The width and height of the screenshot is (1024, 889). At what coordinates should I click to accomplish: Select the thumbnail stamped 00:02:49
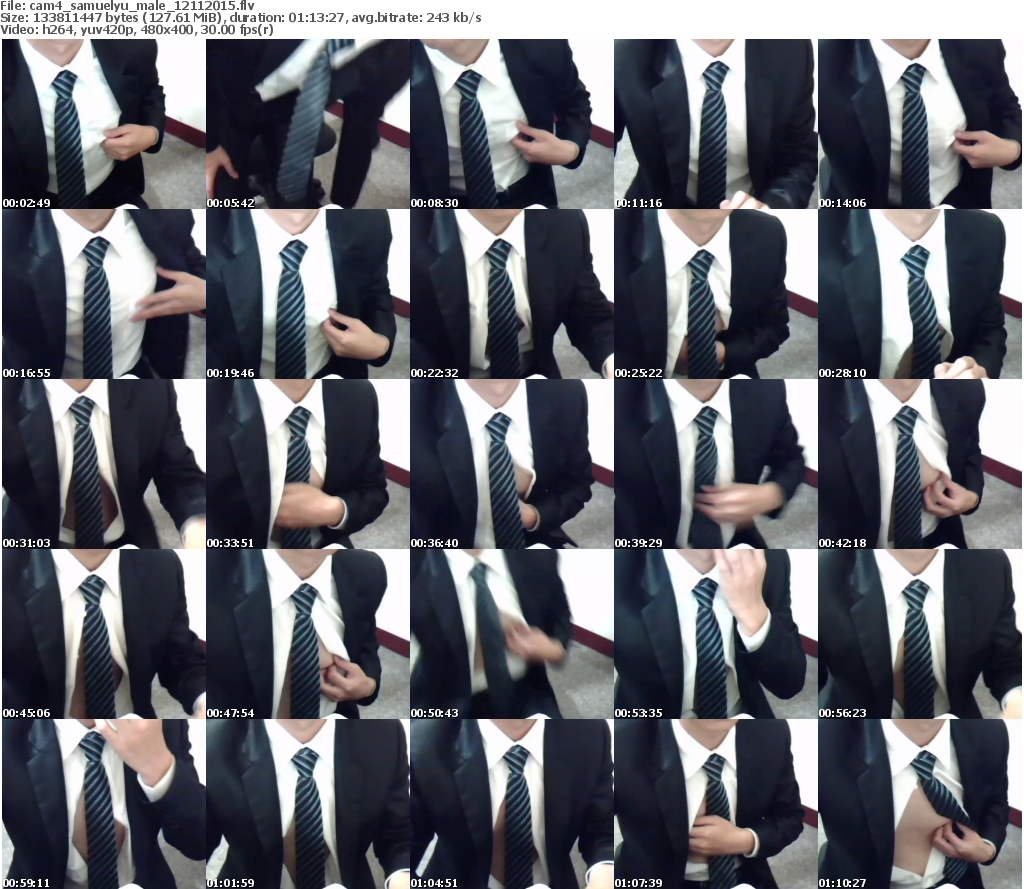pyautogui.click(x=104, y=124)
